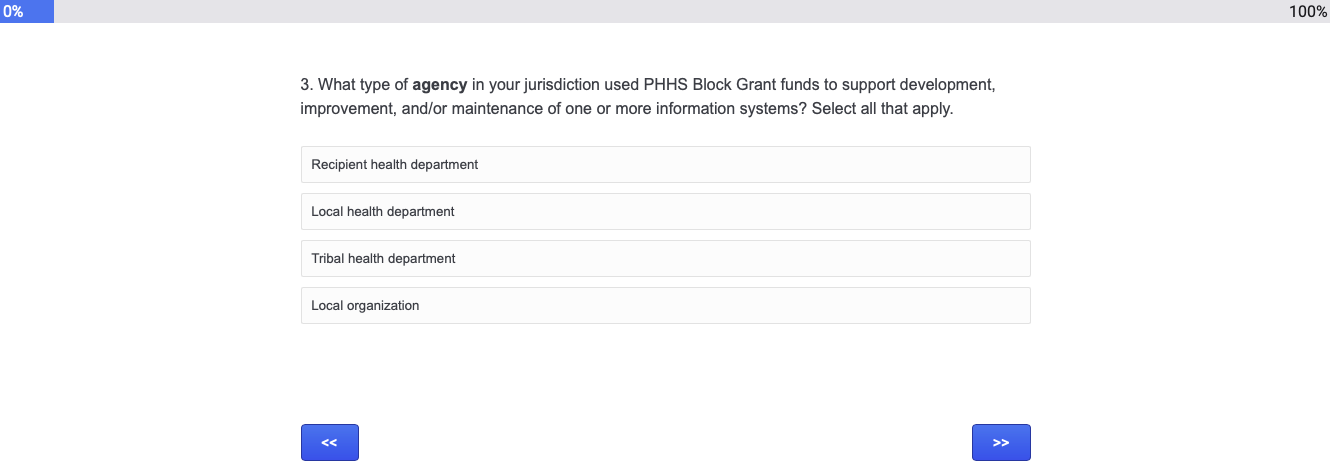
Task: Click the bold word "agency"
Action: [440, 84]
